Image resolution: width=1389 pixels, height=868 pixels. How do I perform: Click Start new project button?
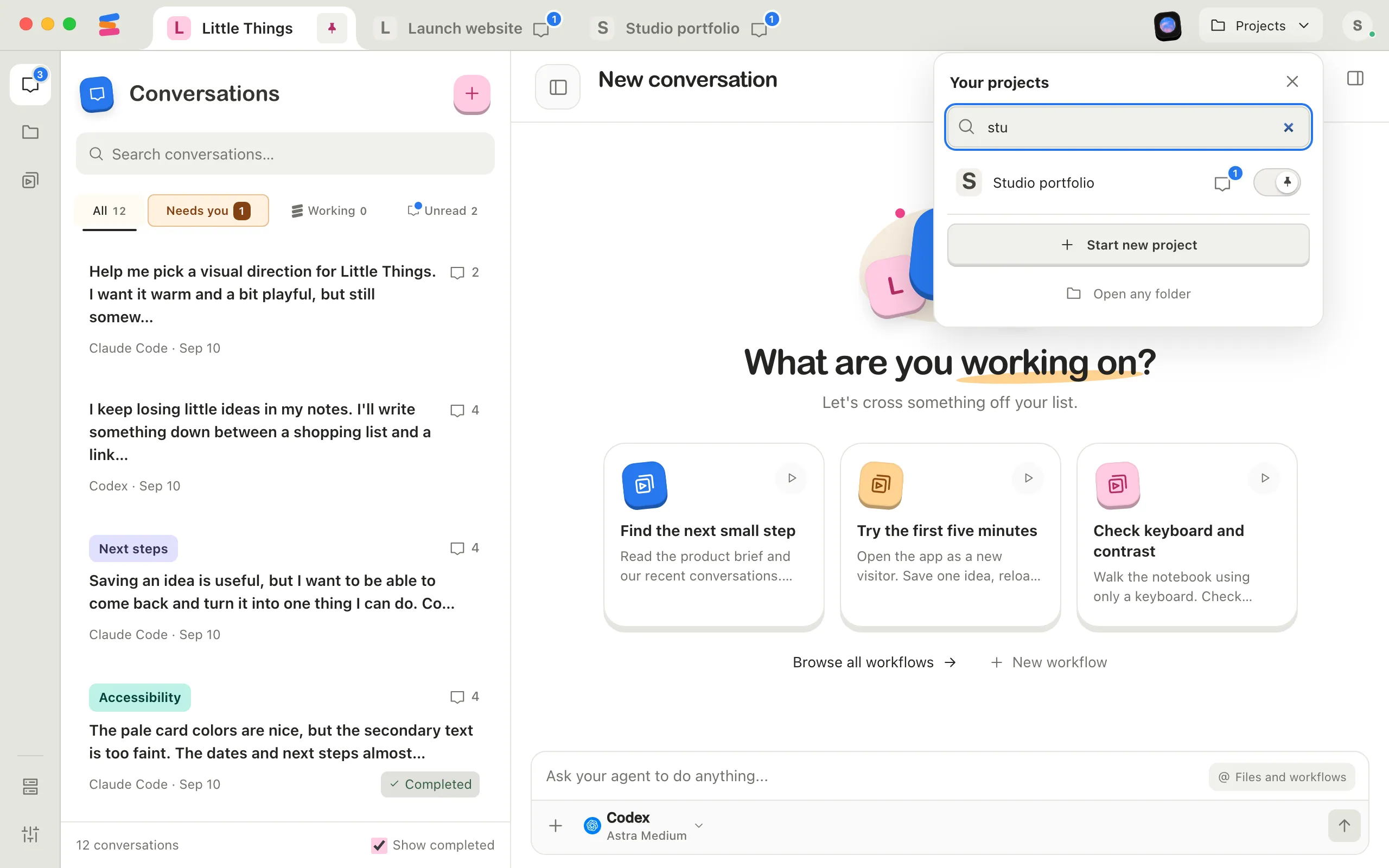coord(1128,245)
